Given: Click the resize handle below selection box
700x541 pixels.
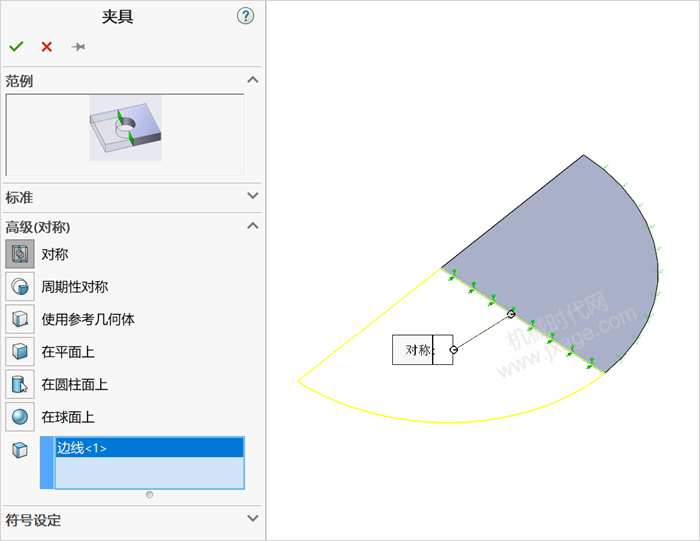Looking at the screenshot, I should [150, 495].
